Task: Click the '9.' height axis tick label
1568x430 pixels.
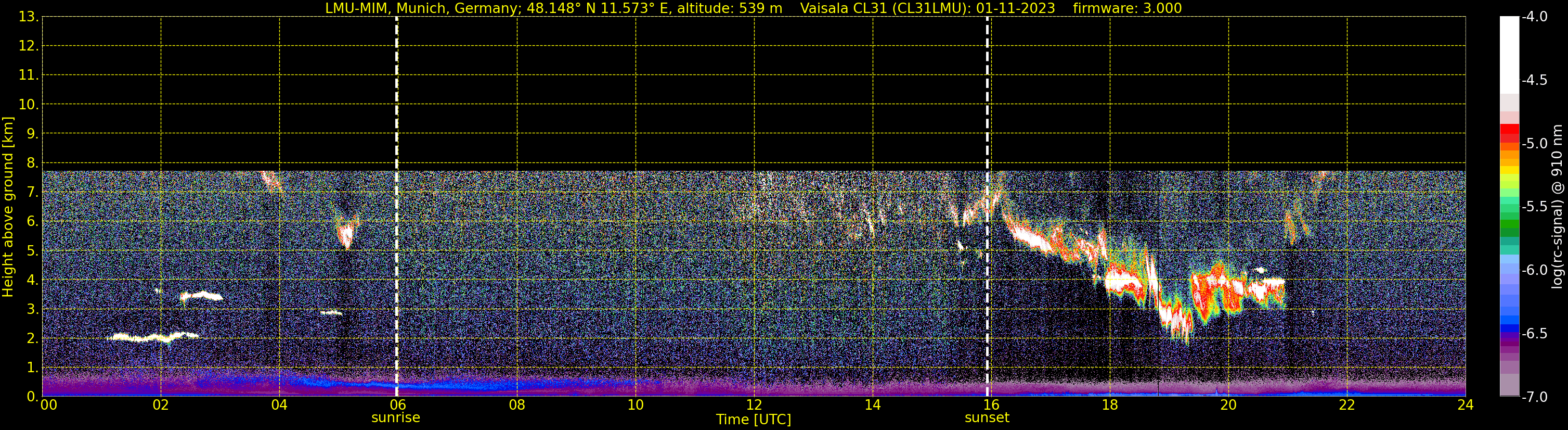Action: pyautogui.click(x=32, y=134)
